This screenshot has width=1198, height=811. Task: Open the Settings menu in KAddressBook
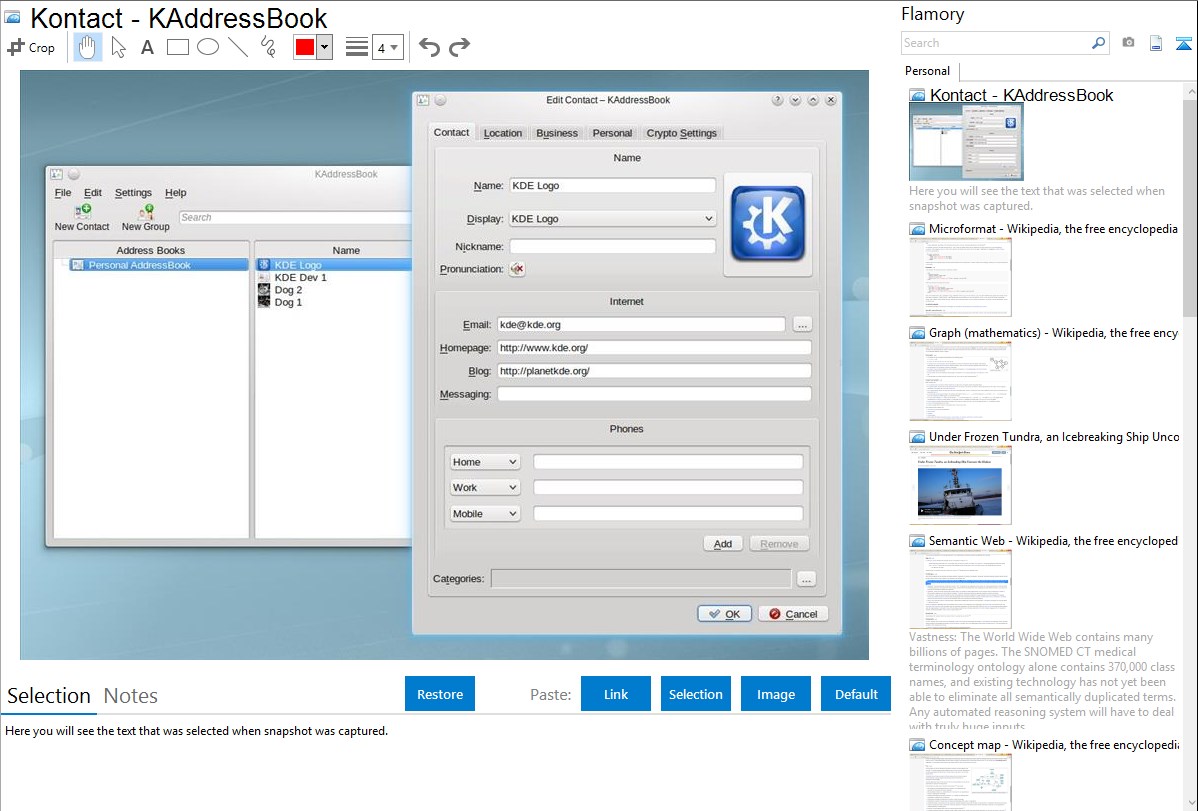coord(133,193)
